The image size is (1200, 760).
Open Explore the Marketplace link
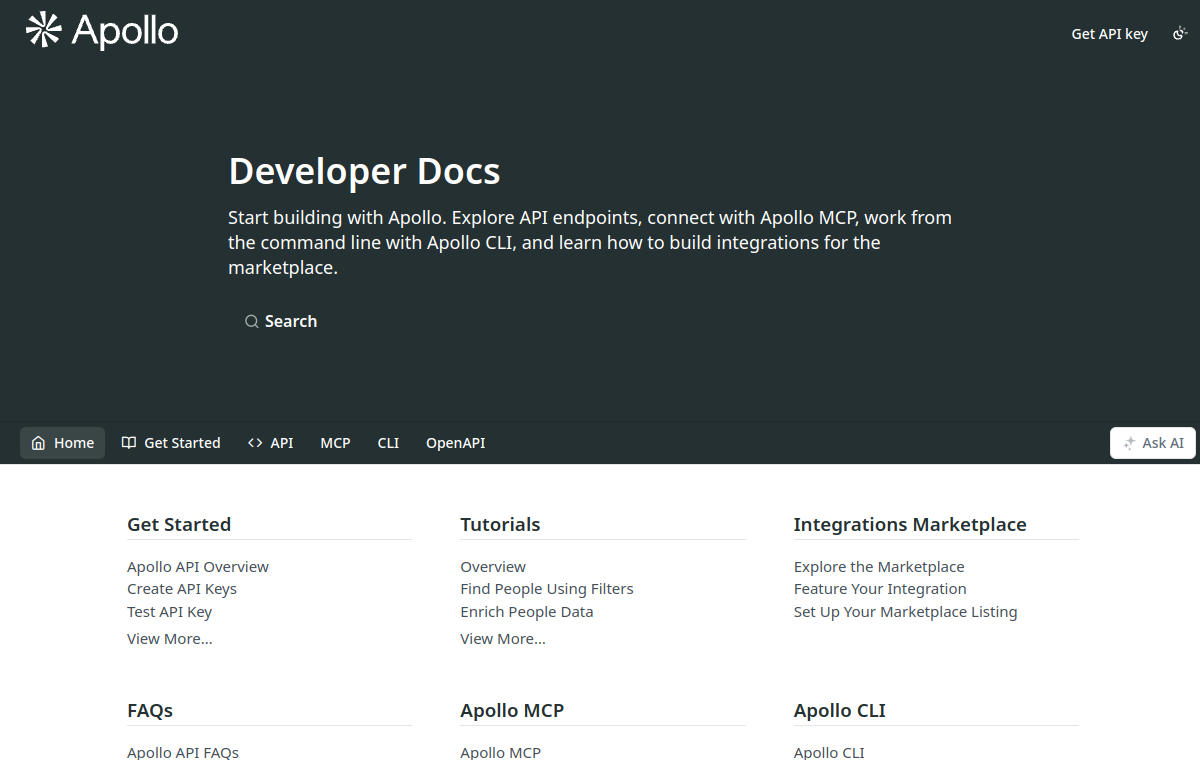pyautogui.click(x=879, y=567)
